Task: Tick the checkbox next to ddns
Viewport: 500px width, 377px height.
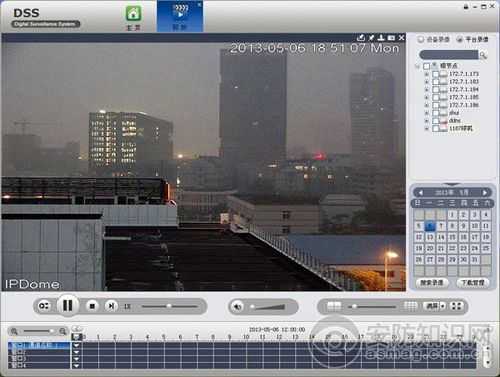Action: point(435,120)
